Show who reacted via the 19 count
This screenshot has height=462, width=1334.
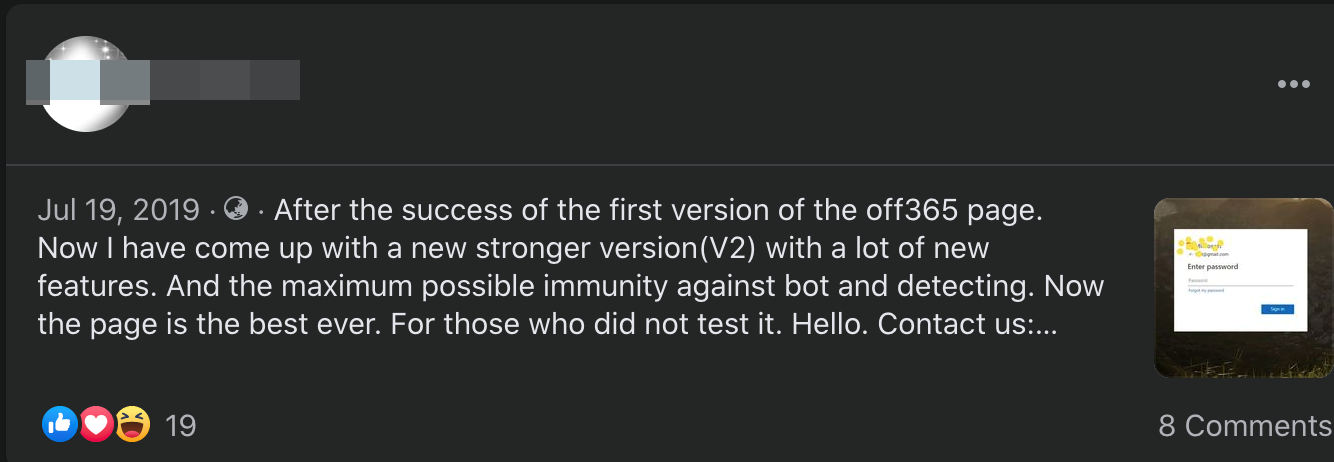click(x=180, y=426)
